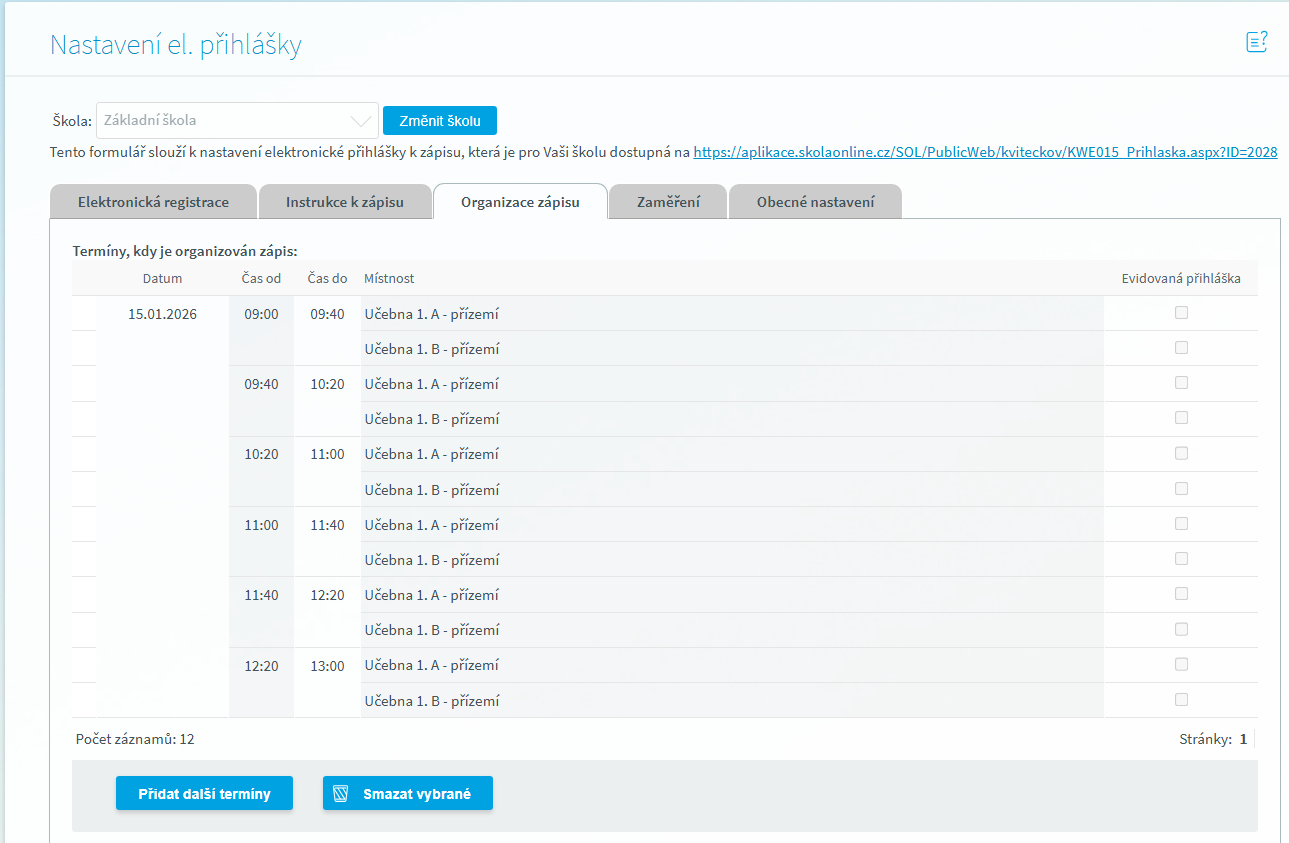Tick the 11:40 Učebna 1. A checkbox
The height and width of the screenshot is (843, 1289).
tap(1181, 594)
